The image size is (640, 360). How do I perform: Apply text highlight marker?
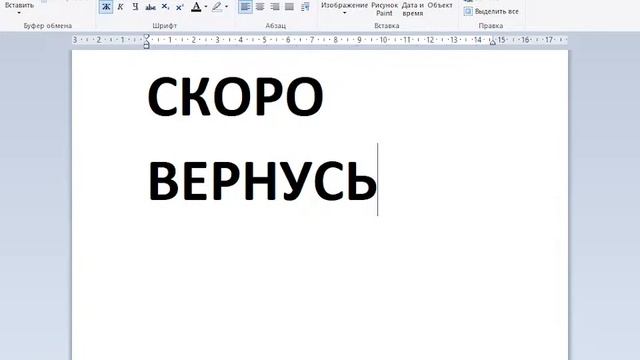[x=217, y=7]
